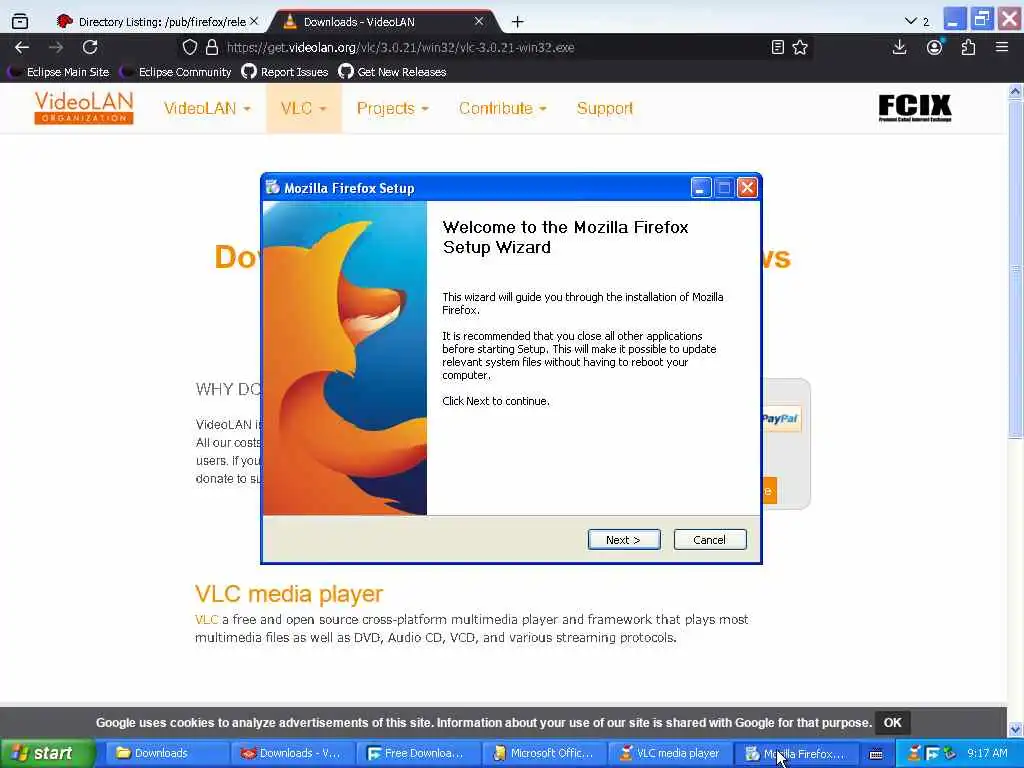Viewport: 1024px width, 768px height.
Task: Expand the VLC navigation dropdown
Action: tap(304, 108)
